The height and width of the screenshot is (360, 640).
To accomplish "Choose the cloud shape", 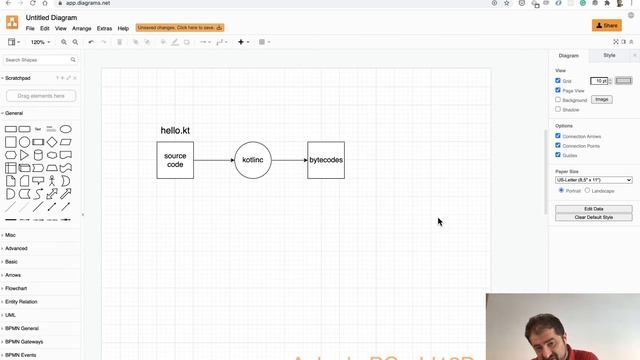I will coord(52,155).
